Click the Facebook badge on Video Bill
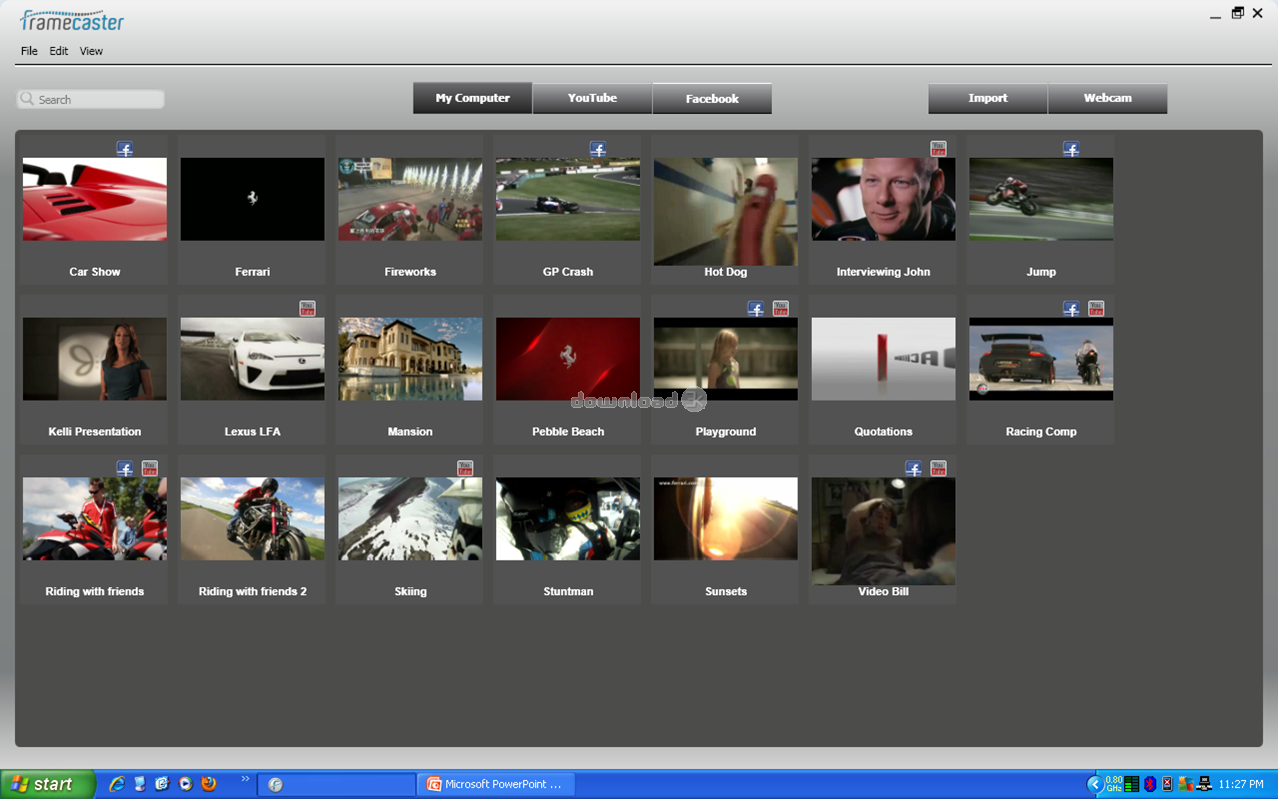 tap(914, 468)
